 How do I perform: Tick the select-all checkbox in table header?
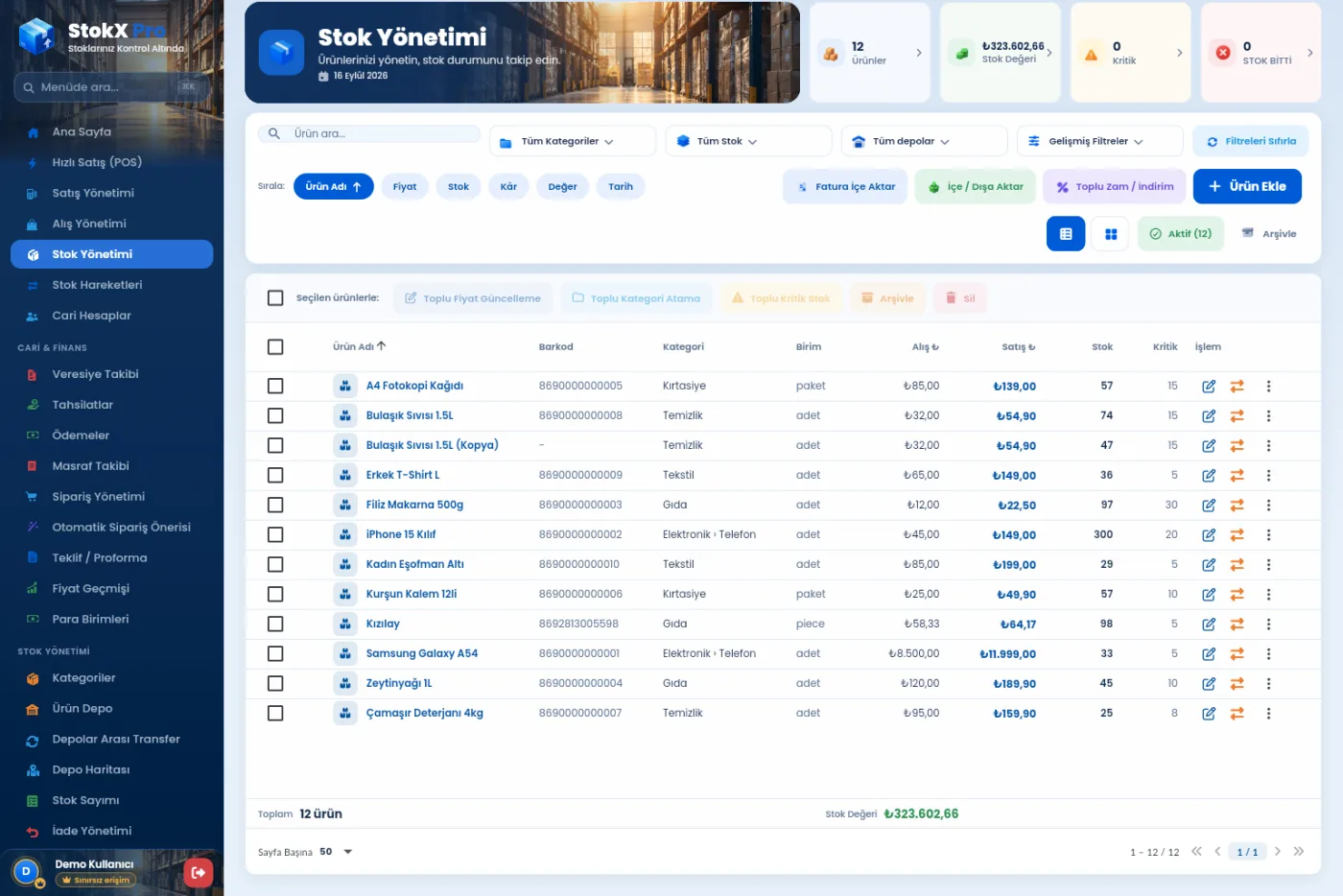tap(275, 347)
